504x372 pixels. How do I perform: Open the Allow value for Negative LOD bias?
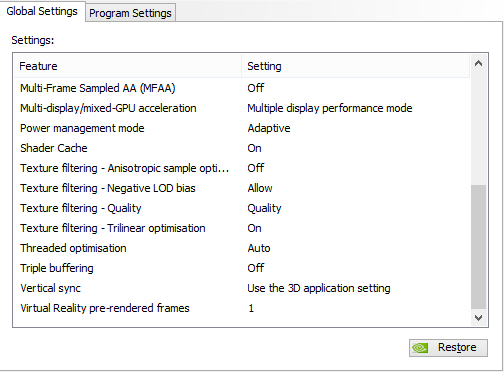tap(260, 188)
